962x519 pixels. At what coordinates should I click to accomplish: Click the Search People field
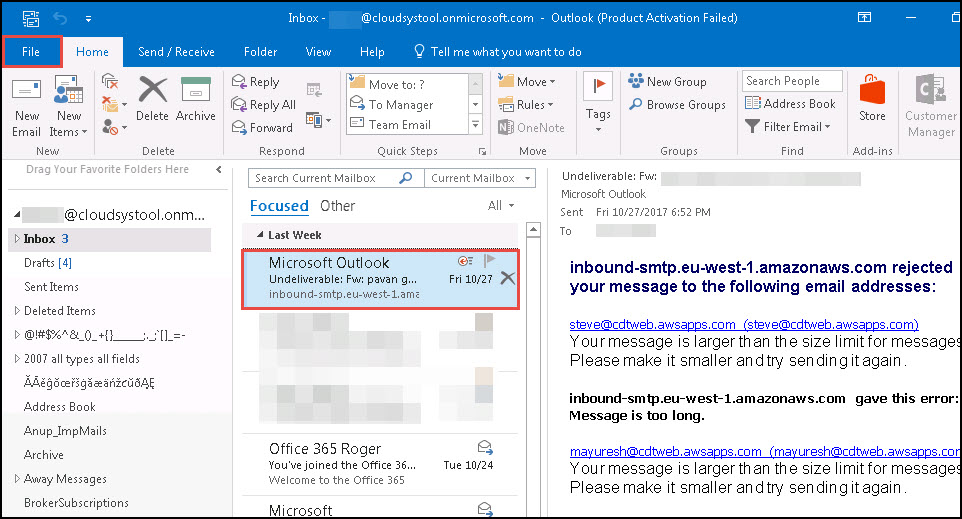792,81
